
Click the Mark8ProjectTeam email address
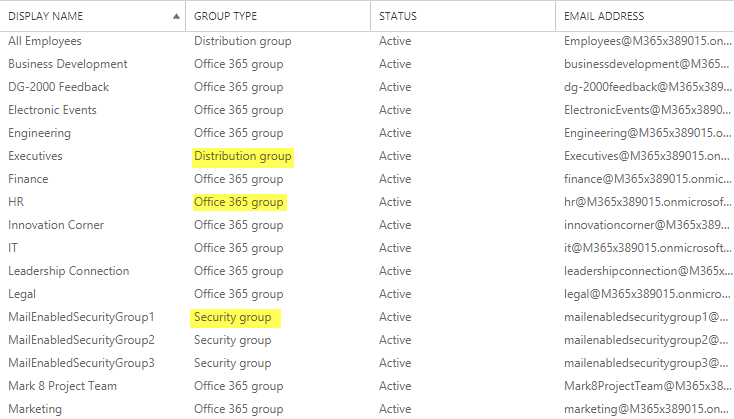click(x=647, y=386)
